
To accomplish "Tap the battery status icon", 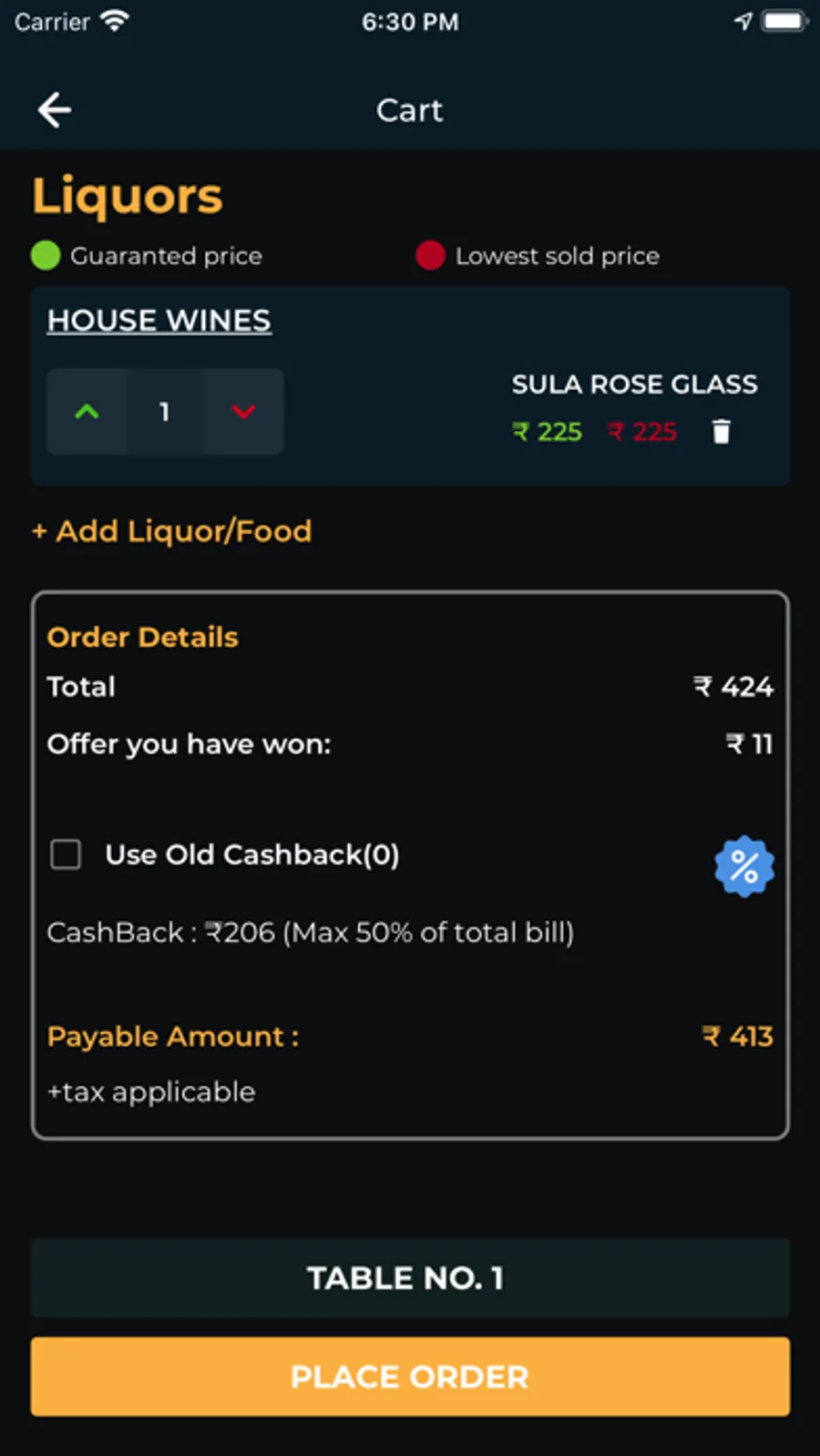I will [784, 21].
